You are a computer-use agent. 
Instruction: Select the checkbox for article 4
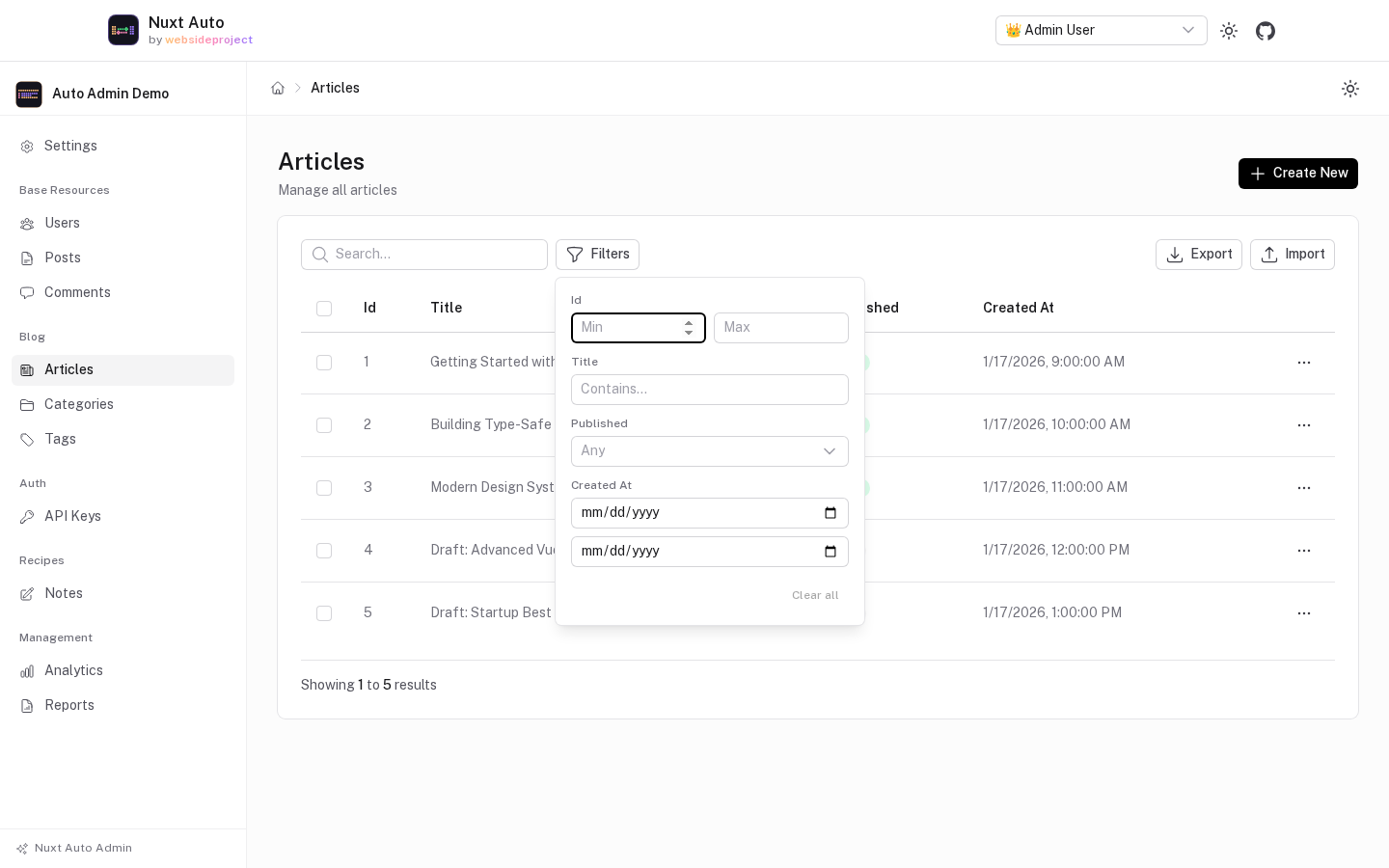pos(324,551)
